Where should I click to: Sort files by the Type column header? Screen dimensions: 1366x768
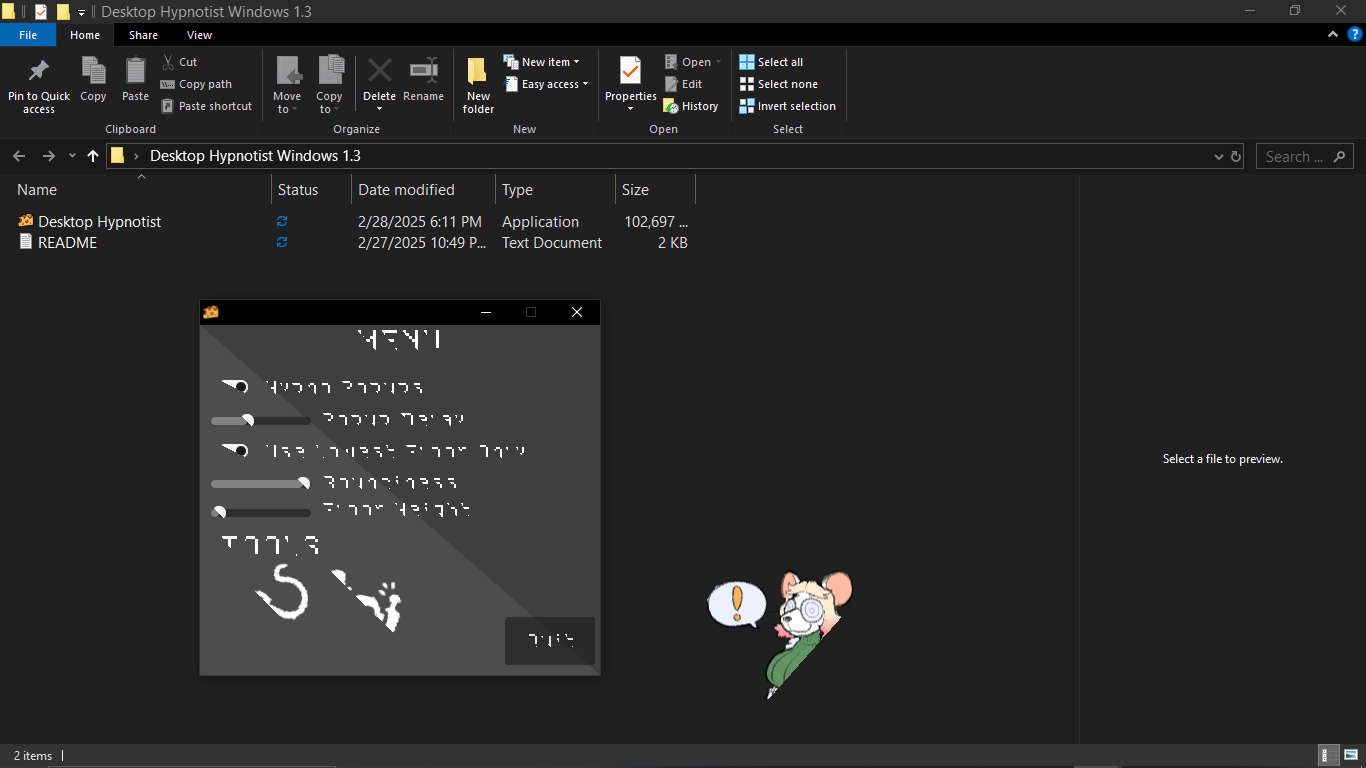(555, 190)
